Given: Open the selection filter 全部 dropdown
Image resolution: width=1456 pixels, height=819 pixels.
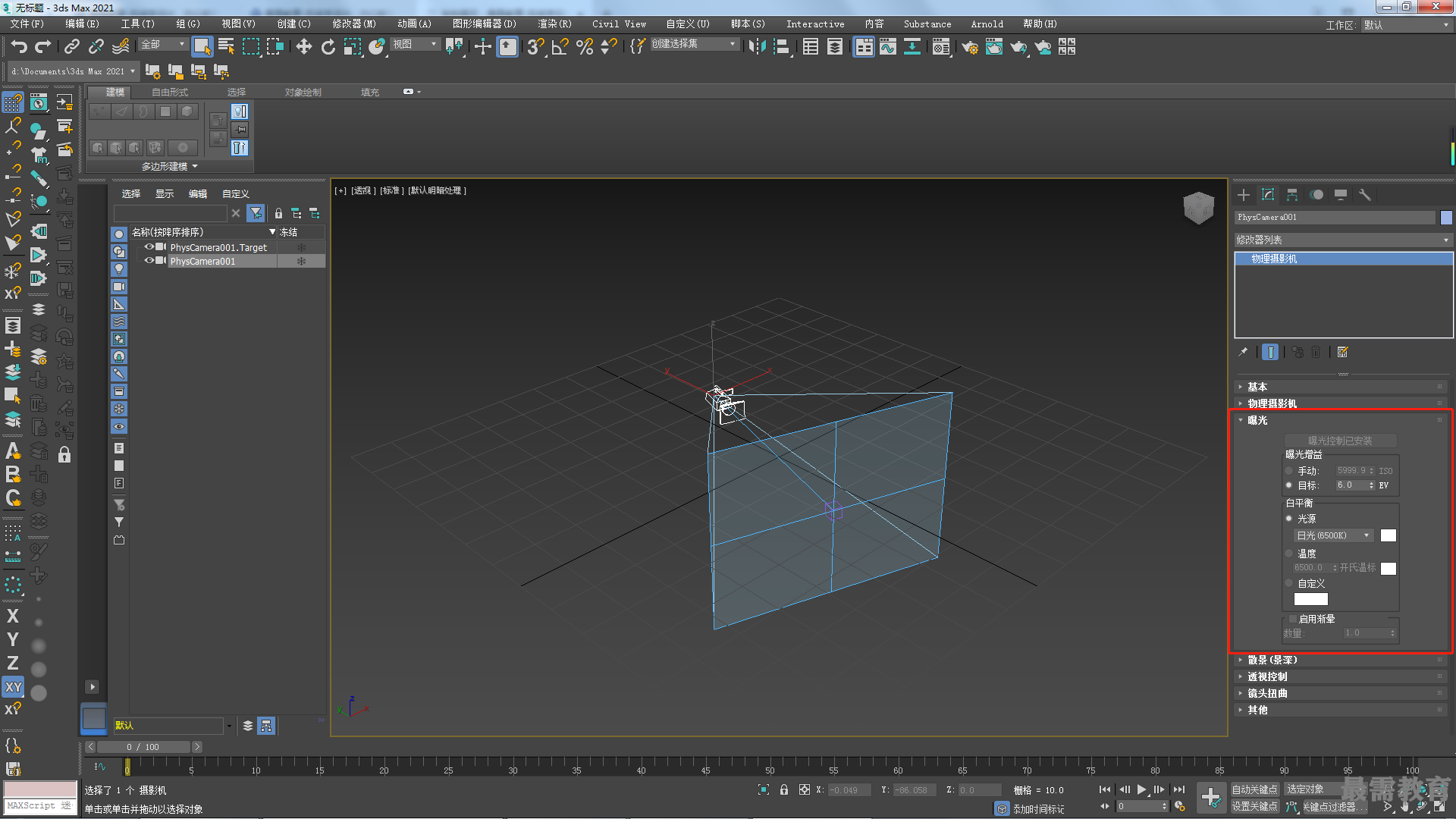Looking at the screenshot, I should click(x=163, y=45).
